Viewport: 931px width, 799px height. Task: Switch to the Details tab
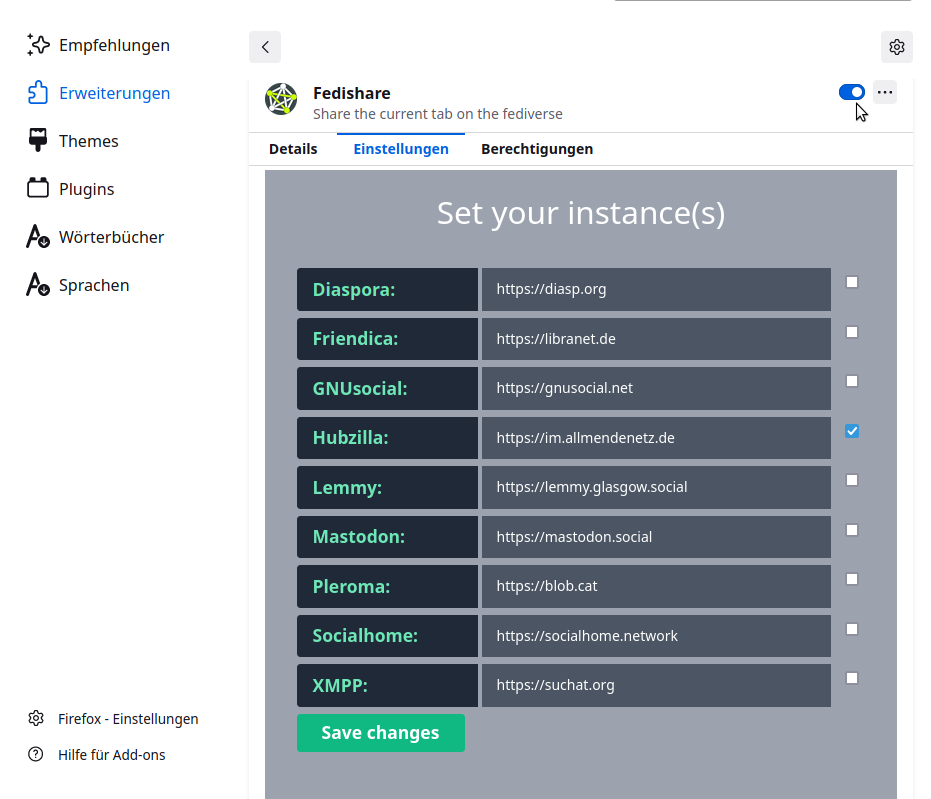pos(293,149)
